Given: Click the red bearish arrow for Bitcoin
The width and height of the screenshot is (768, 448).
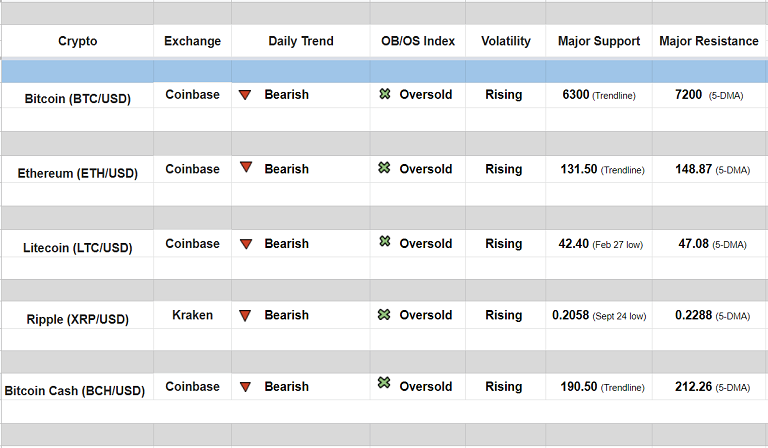Looking at the screenshot, I should (245, 95).
